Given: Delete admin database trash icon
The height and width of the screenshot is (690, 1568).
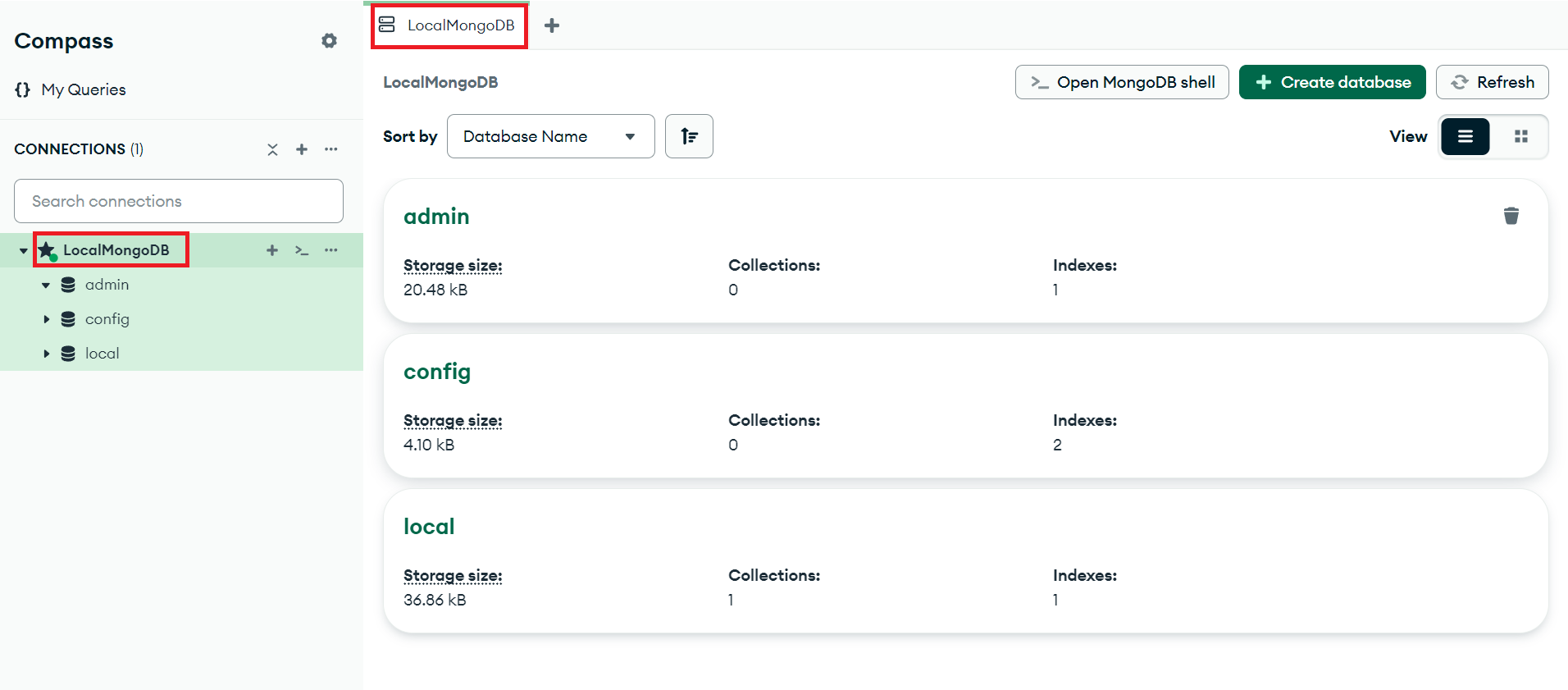Looking at the screenshot, I should coord(1511,216).
